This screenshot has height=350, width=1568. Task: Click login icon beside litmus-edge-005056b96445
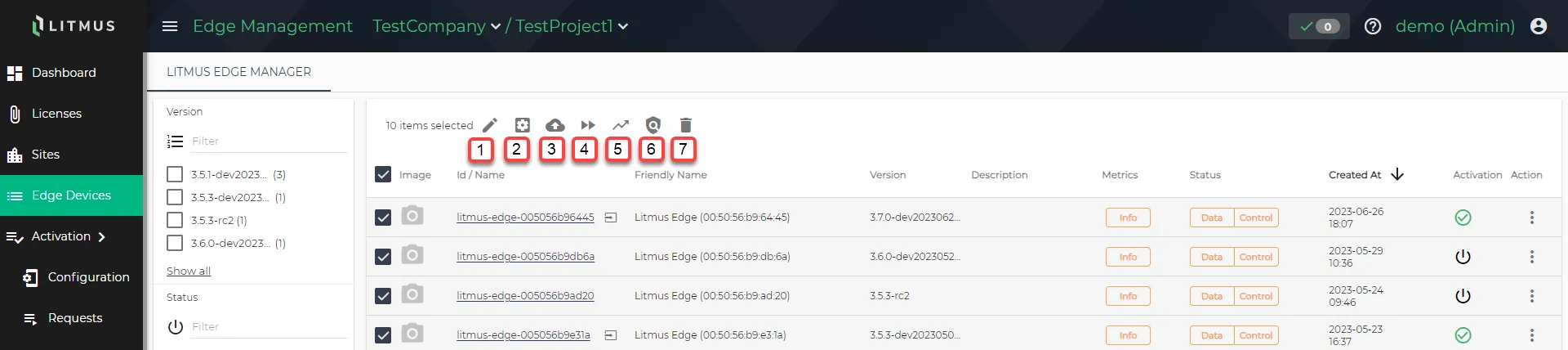(611, 218)
